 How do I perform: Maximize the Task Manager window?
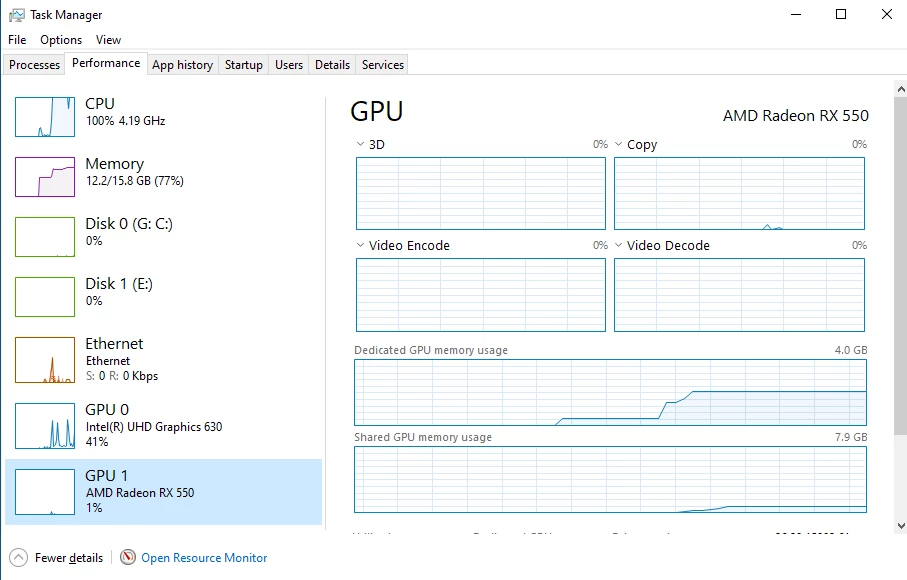coord(841,14)
